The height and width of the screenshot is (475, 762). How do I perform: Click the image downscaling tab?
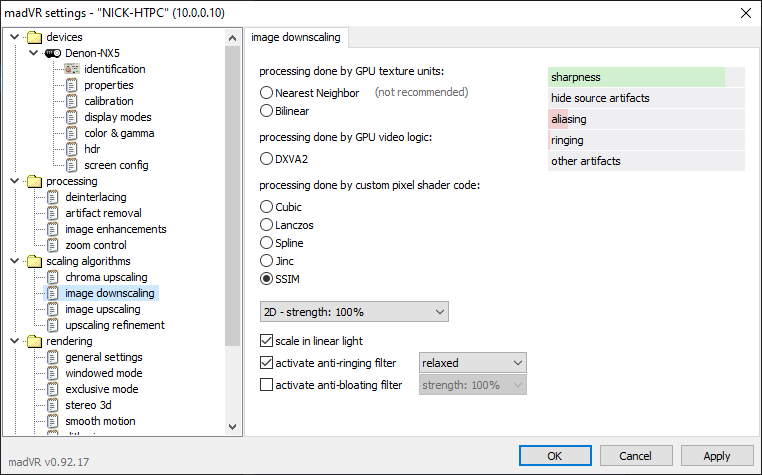click(x=295, y=38)
